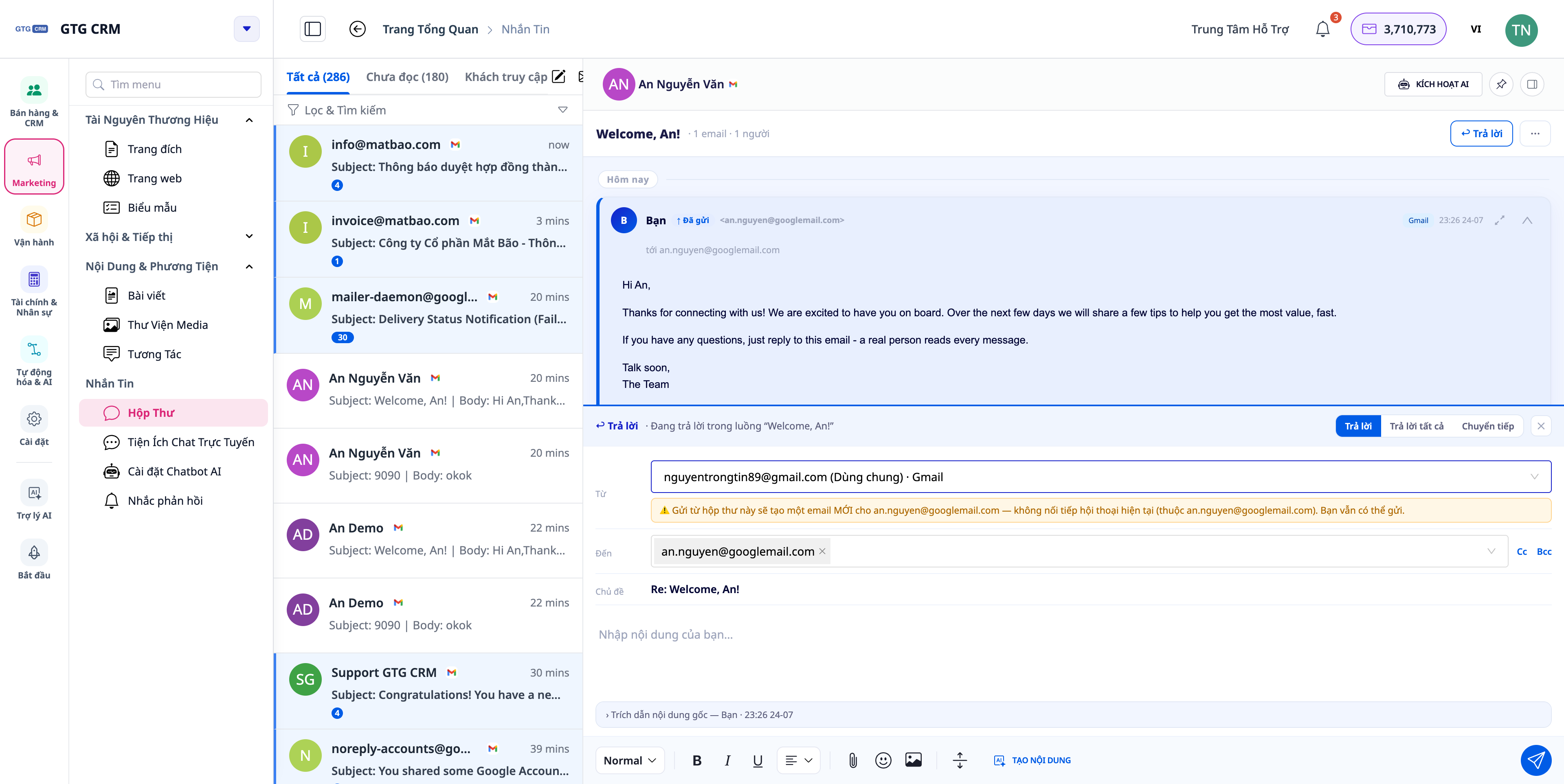Send the reply with paper plane icon

[1535, 760]
